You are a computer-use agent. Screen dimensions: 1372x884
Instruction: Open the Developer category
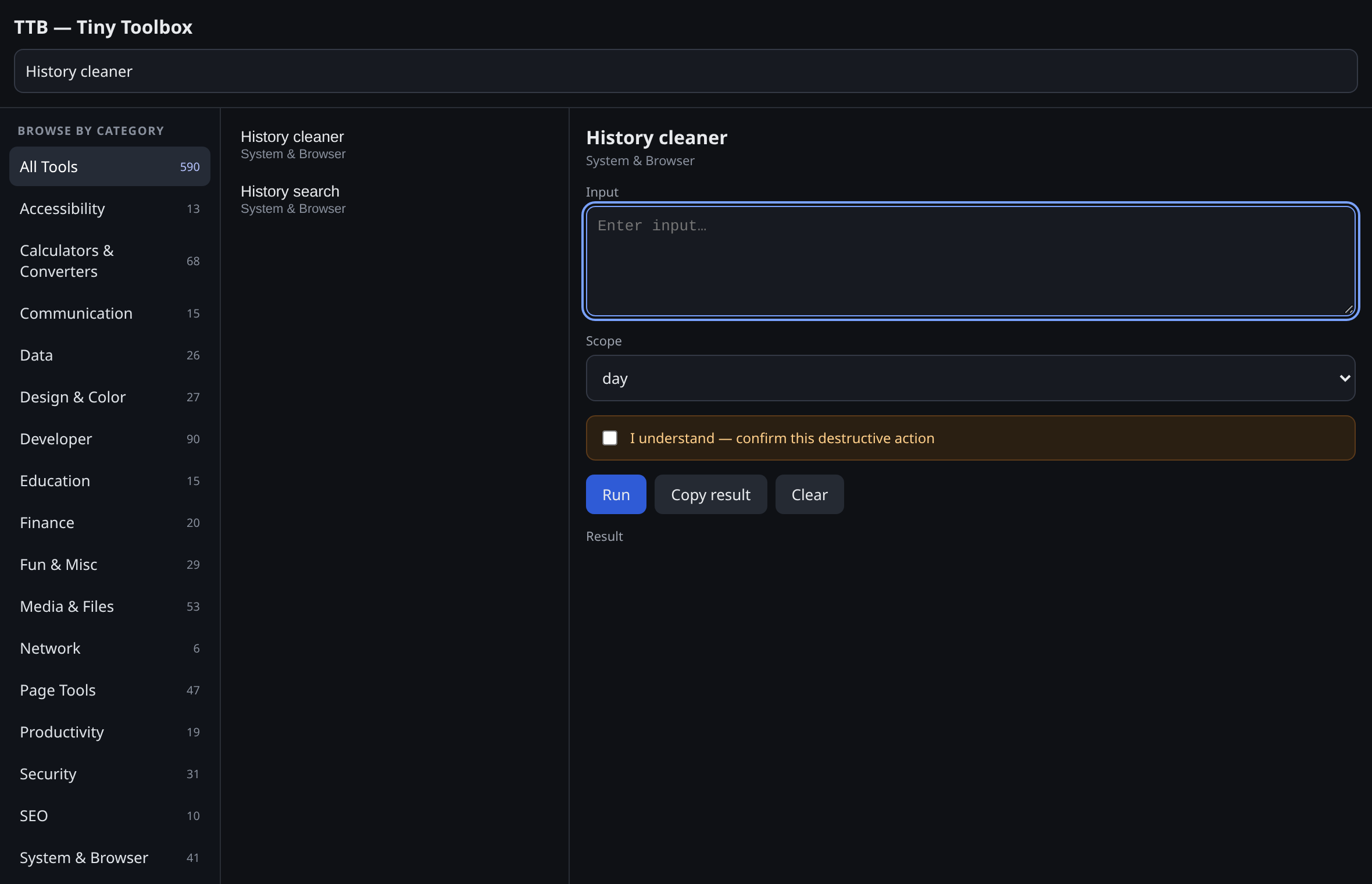[110, 439]
